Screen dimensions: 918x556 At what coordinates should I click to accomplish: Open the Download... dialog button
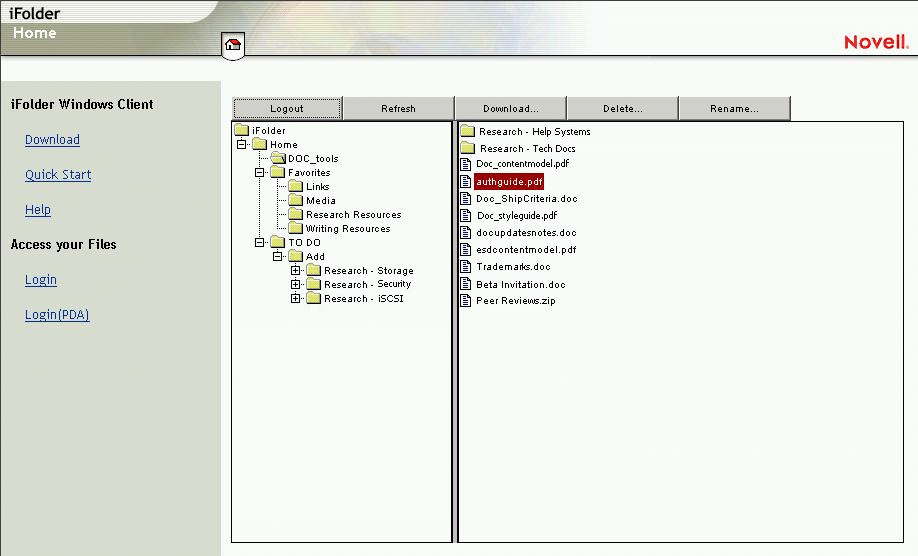click(510, 108)
